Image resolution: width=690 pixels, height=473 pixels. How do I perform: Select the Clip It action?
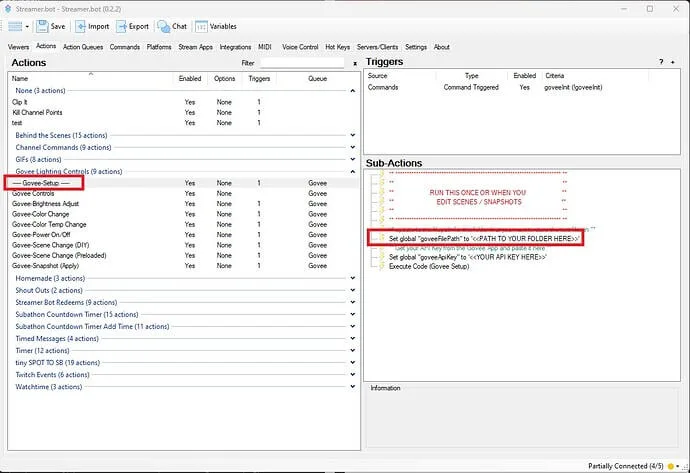(183, 102)
